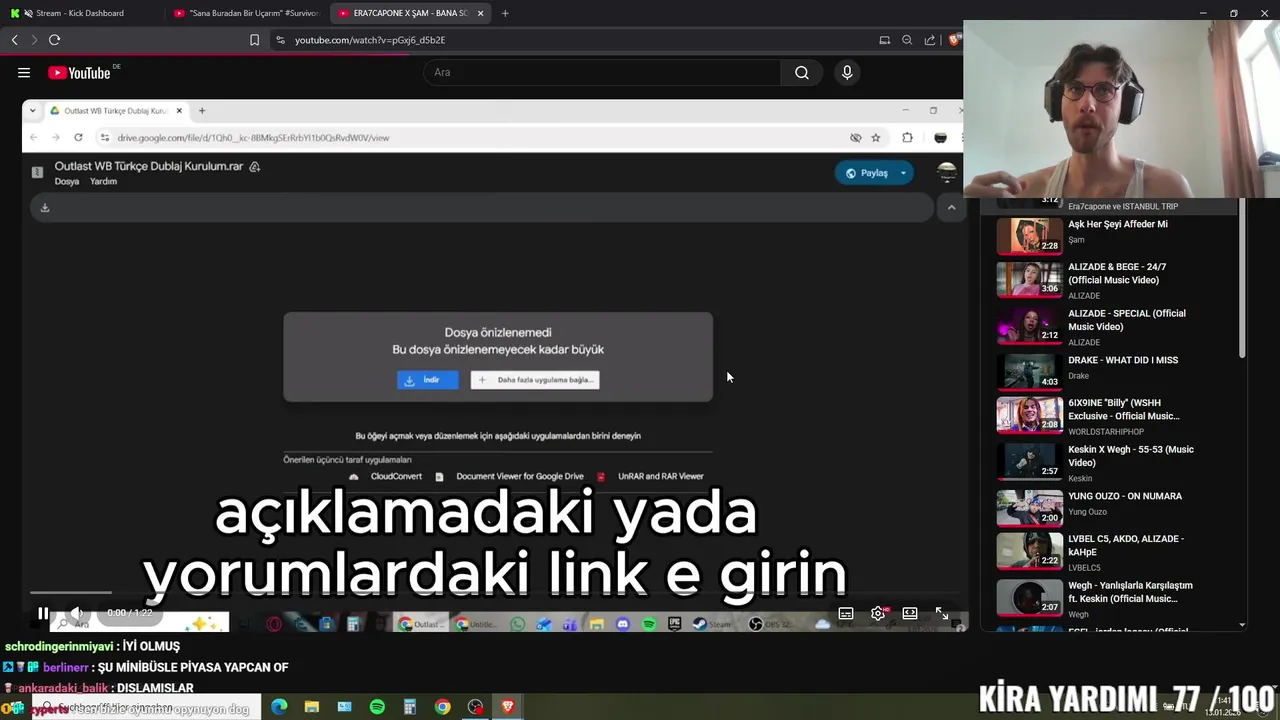Open 'ALIZADE - SPECIAL' video thumbnail
1280x720 pixels.
coord(1029,326)
